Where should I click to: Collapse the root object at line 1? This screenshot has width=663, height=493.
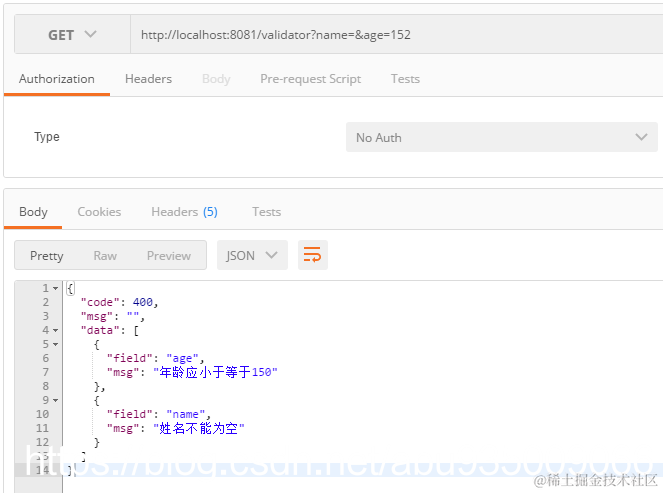click(56, 288)
